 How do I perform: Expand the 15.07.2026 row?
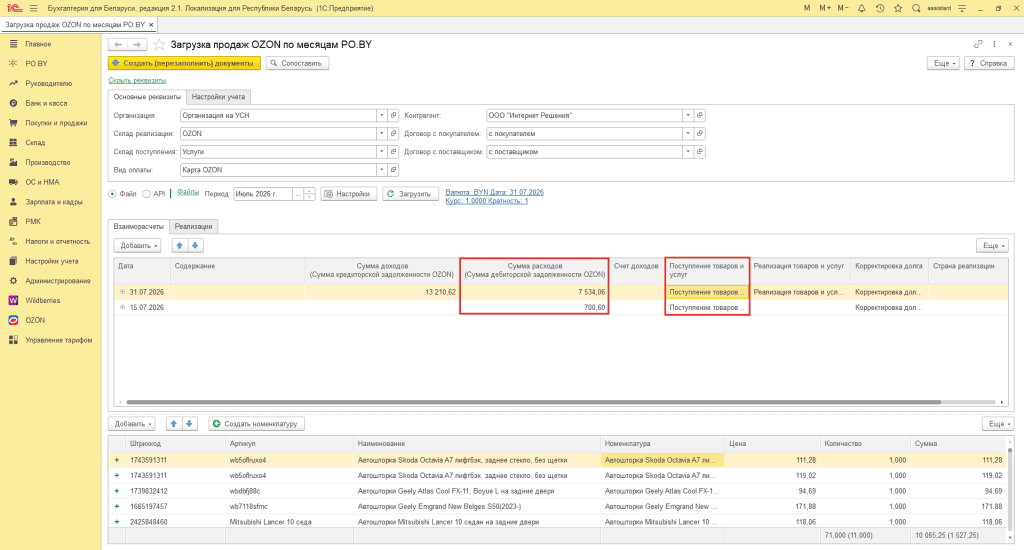click(x=122, y=307)
